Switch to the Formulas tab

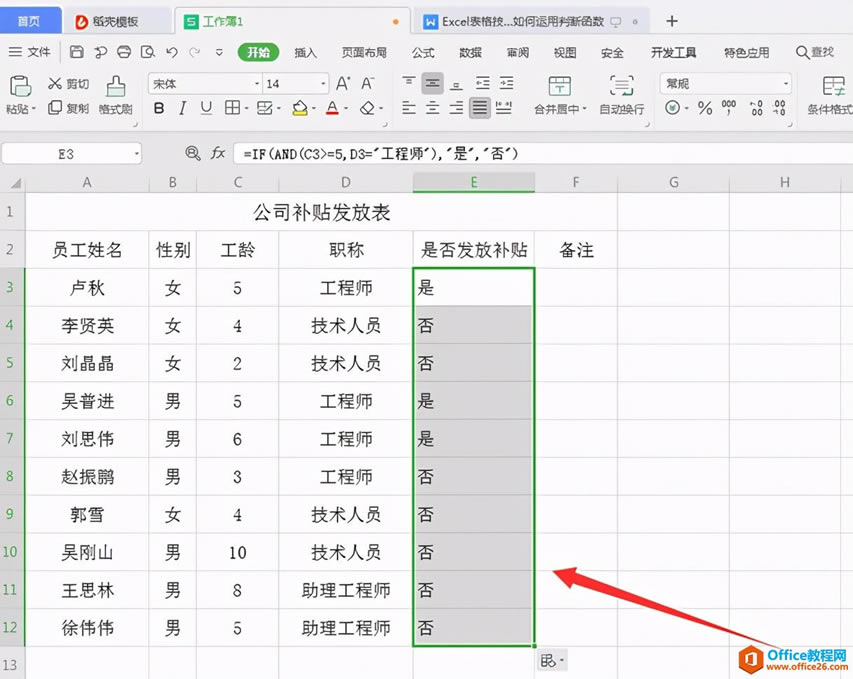click(423, 52)
